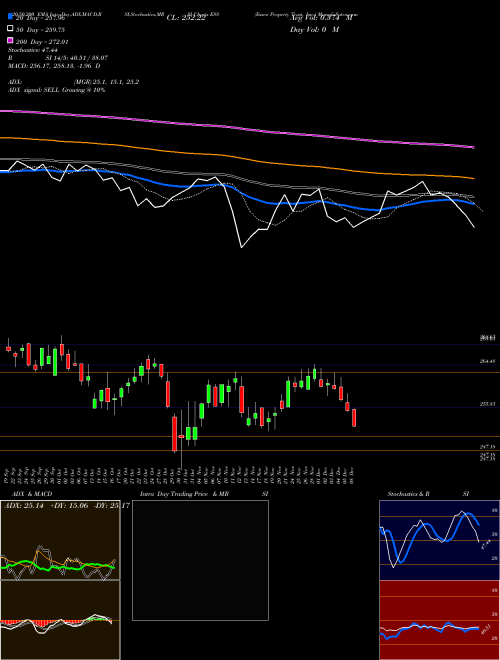Click the 'Stochastics: 47.44' readout
The image size is (500, 660).
point(32,50)
